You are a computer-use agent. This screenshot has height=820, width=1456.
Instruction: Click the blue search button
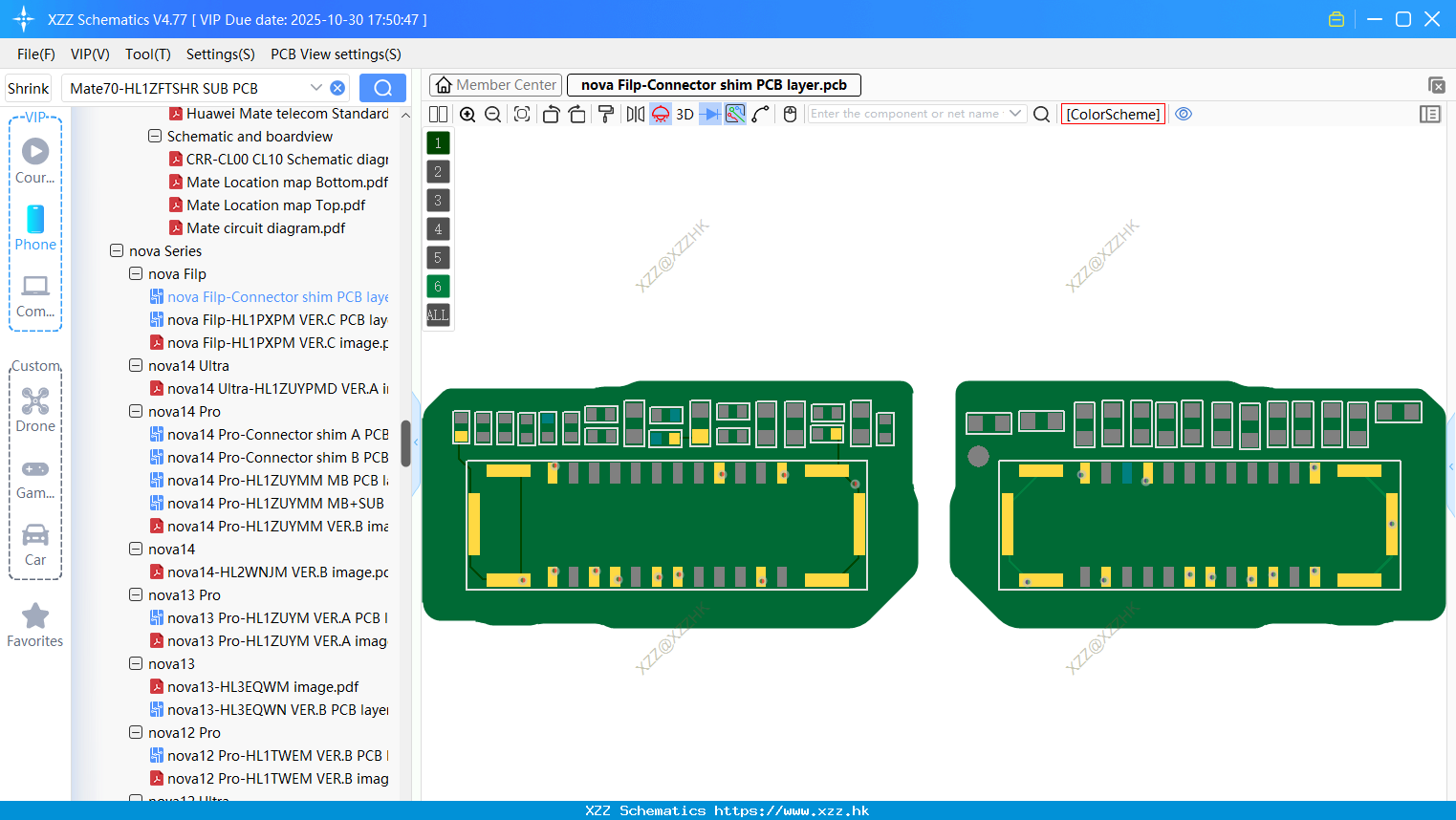382,88
